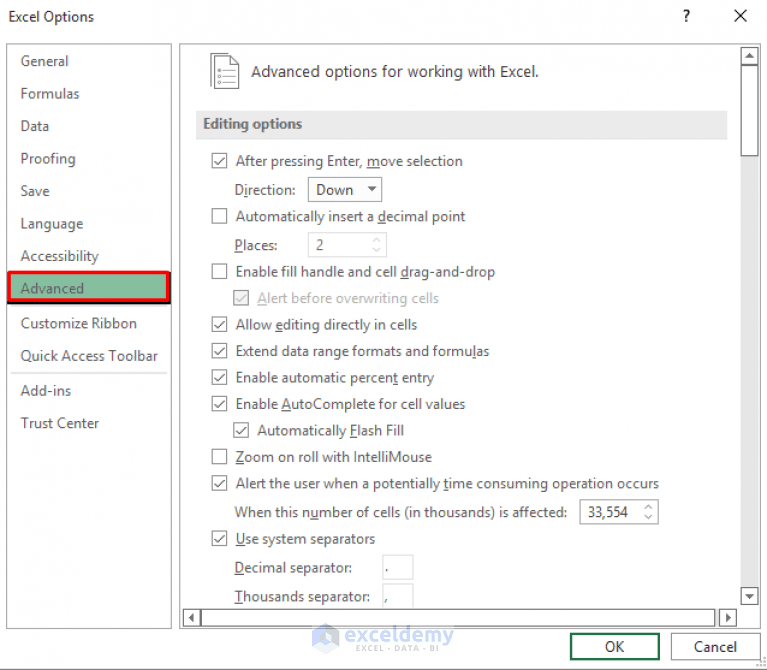Enable fill handle and cell drag-and-drop
This screenshot has height=670, width=767.
pyautogui.click(x=219, y=271)
